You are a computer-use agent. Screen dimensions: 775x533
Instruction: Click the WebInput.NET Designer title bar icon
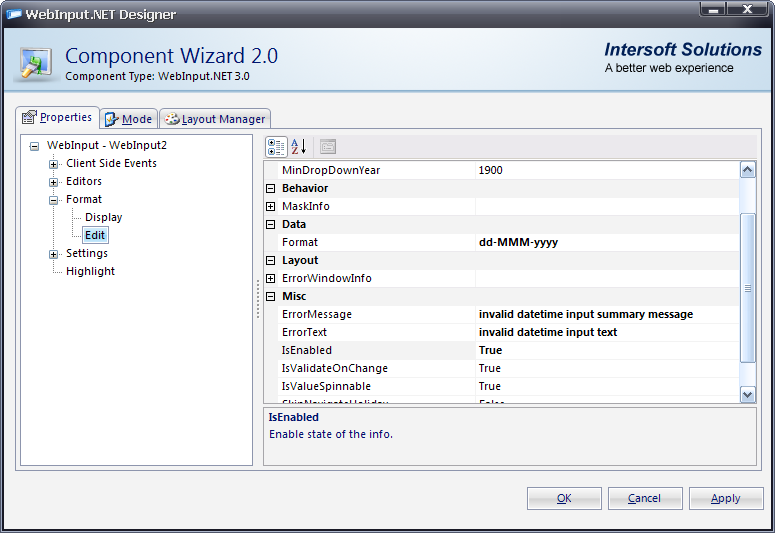(14, 14)
